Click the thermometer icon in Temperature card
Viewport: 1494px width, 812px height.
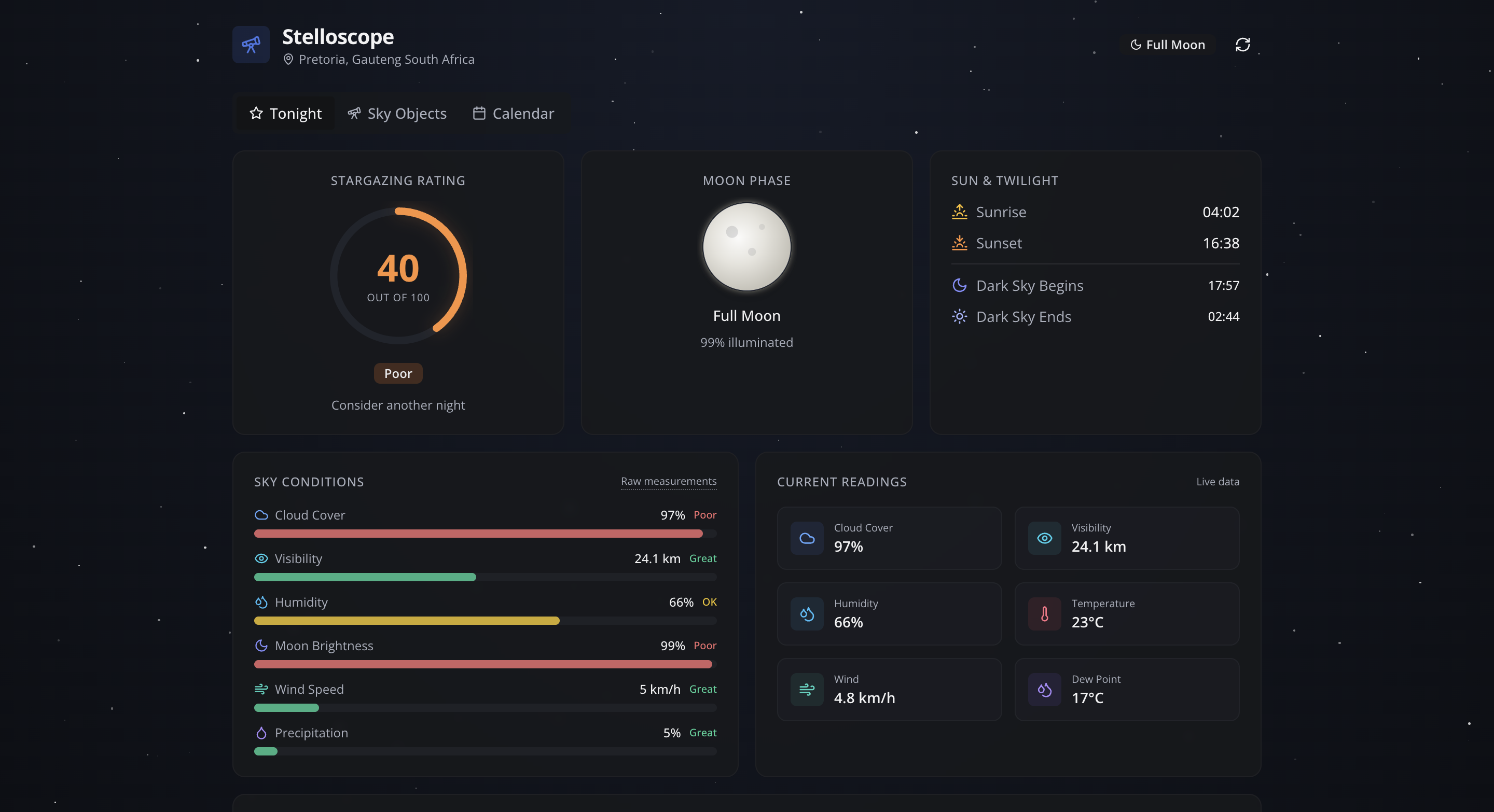pos(1044,614)
